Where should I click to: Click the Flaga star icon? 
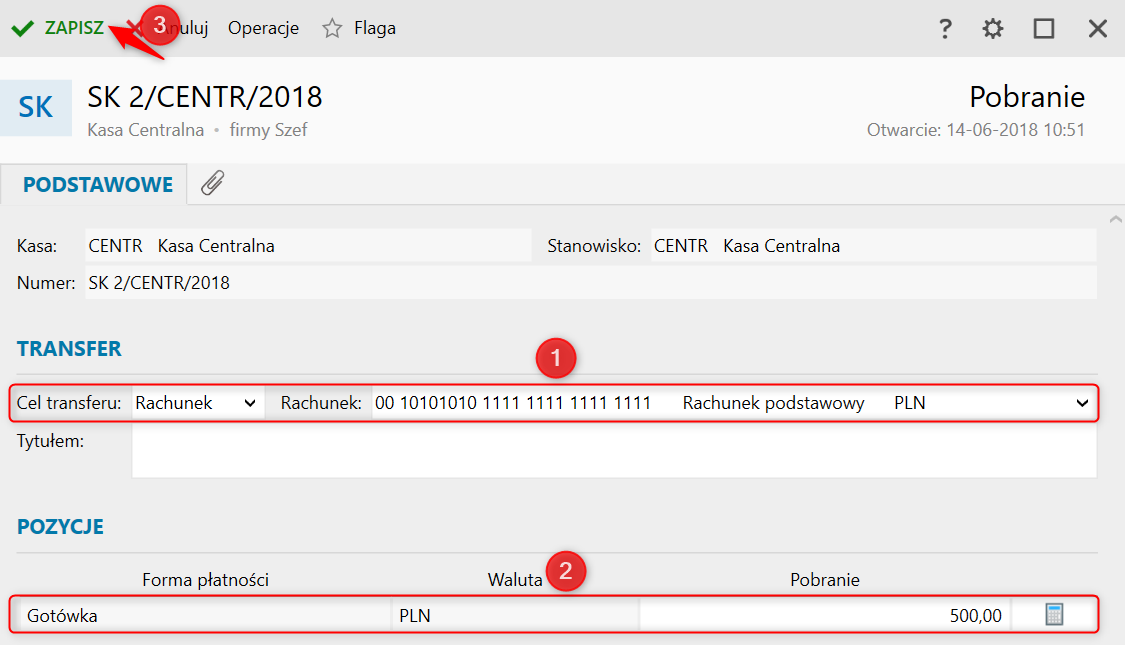[332, 28]
